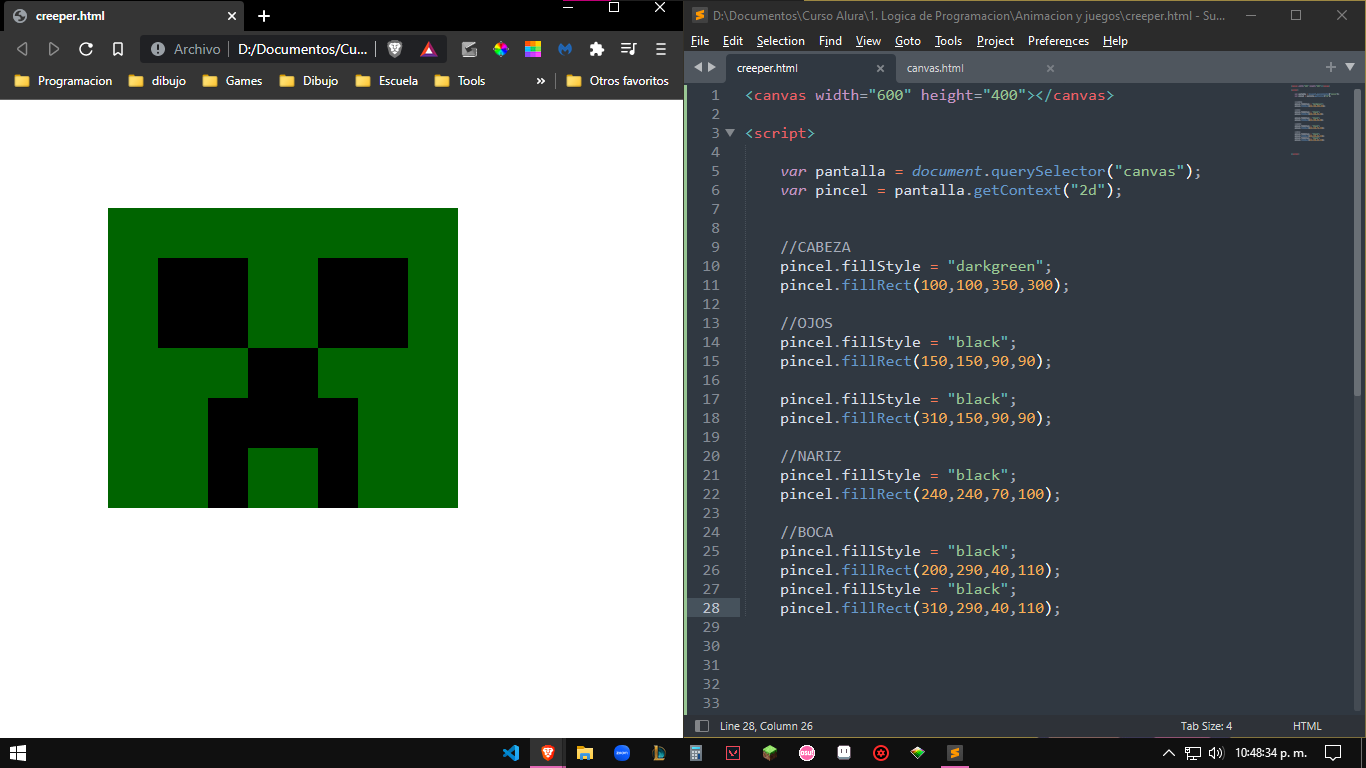Screen dimensions: 1366x768
Task: Close the canvas.html tab in Sublime Text
Action: [1050, 68]
